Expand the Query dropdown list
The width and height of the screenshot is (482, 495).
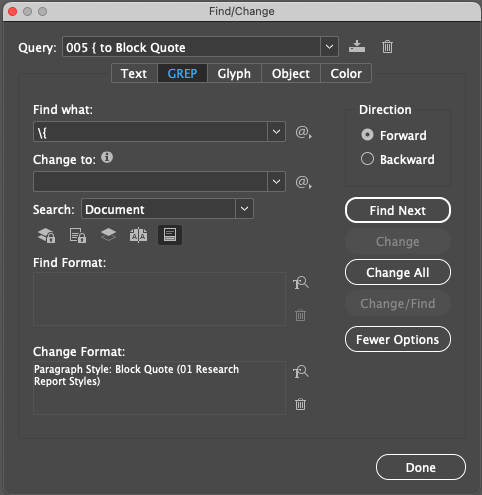coord(329,47)
